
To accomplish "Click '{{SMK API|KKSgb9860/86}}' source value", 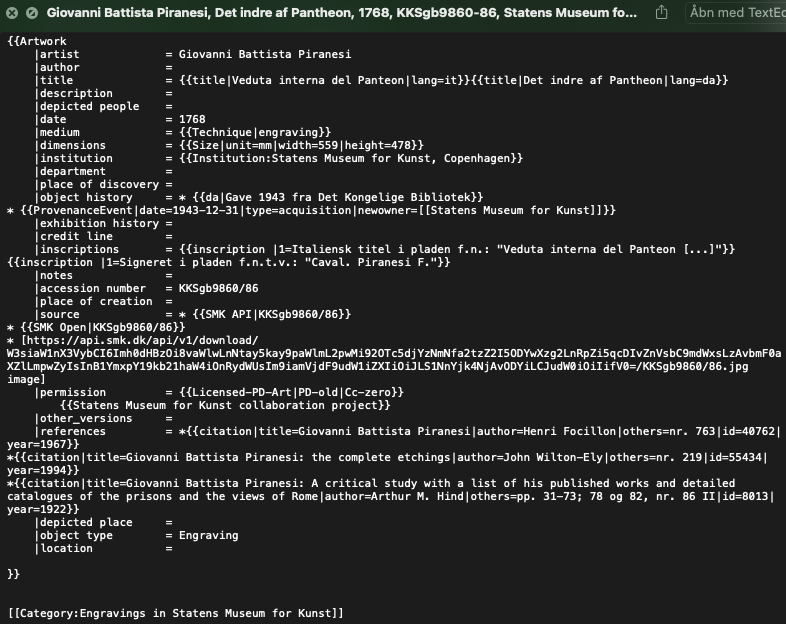I will [x=271, y=315].
